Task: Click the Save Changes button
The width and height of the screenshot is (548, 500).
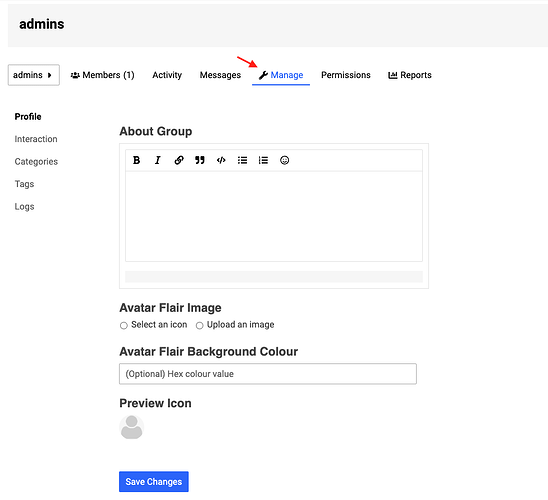Action: click(154, 481)
